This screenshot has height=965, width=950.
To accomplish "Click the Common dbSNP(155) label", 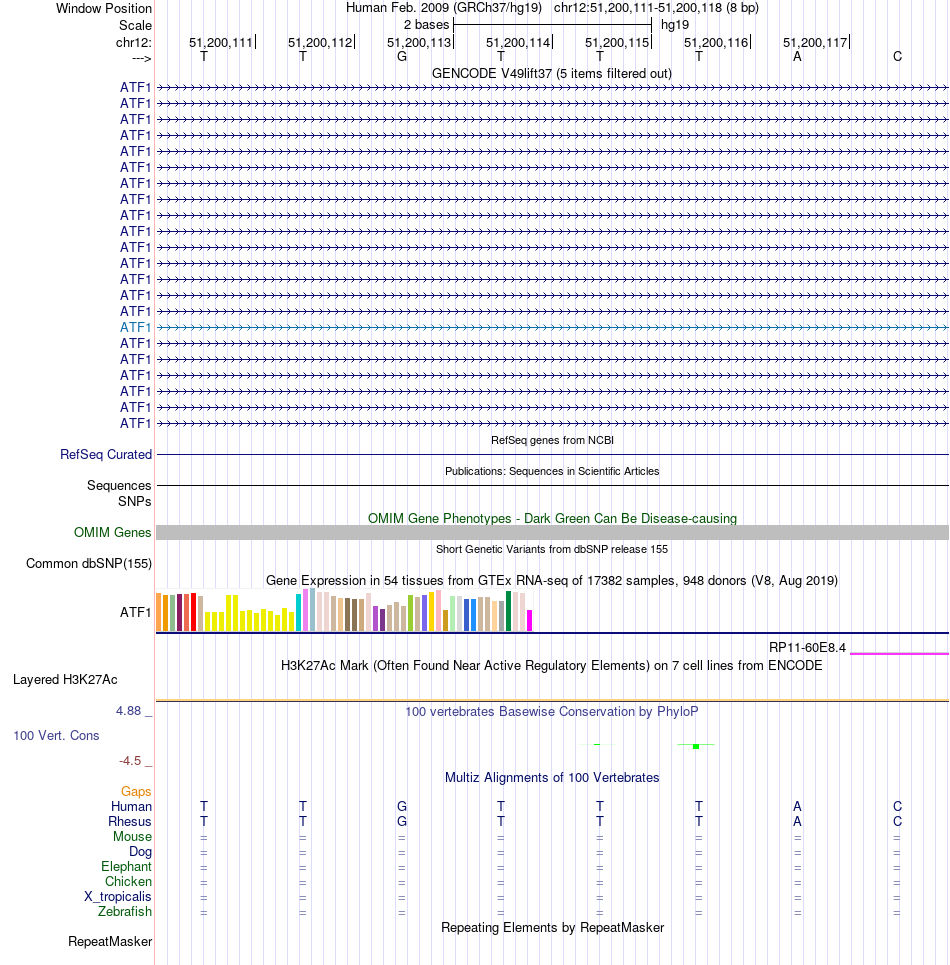I will [89, 564].
